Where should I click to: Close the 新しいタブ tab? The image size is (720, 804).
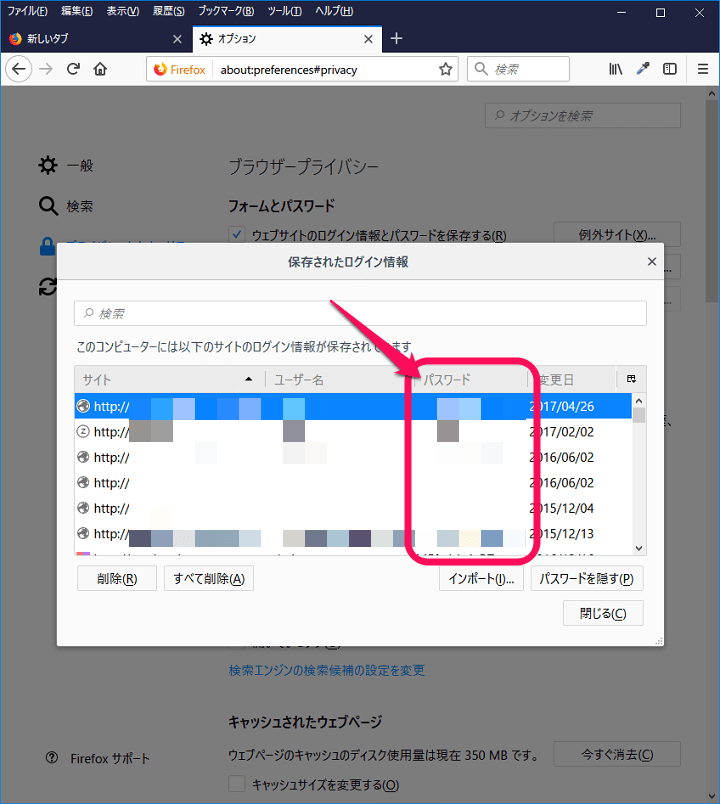(177, 39)
